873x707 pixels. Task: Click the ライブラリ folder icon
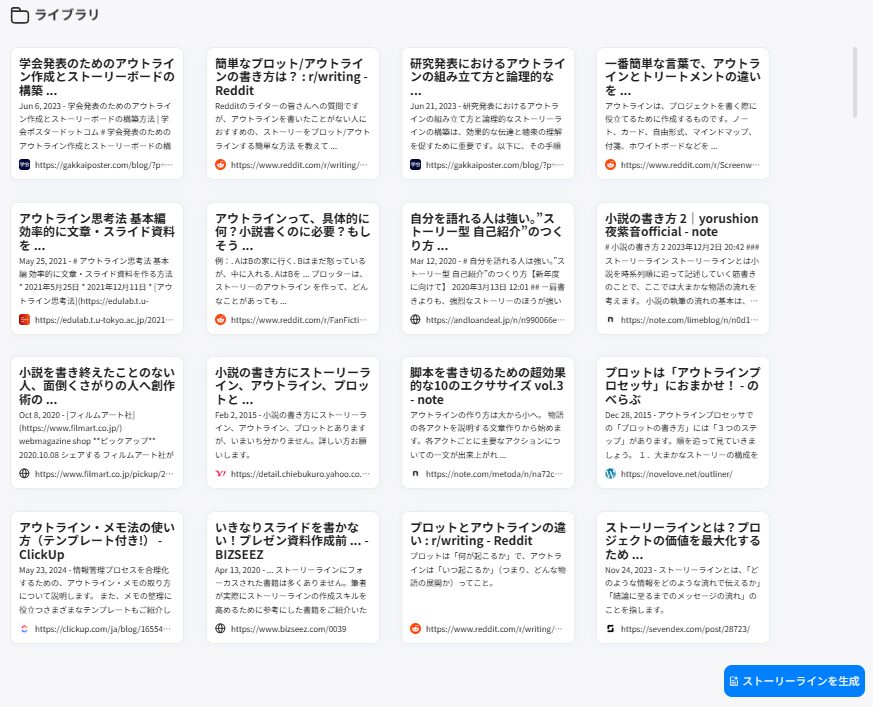[x=18, y=15]
